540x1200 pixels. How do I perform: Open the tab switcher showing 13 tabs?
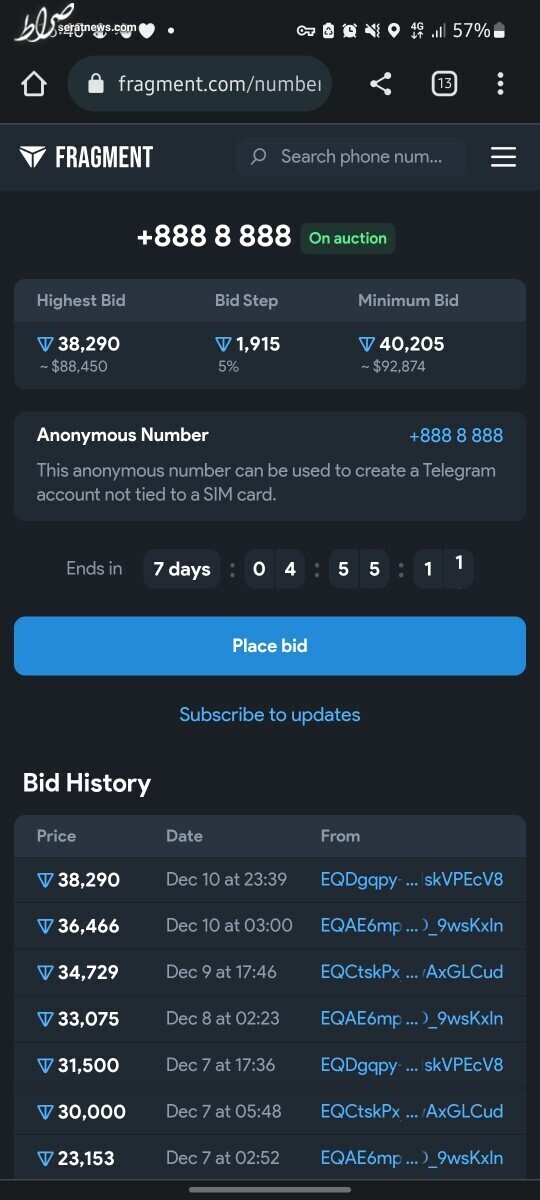point(444,84)
